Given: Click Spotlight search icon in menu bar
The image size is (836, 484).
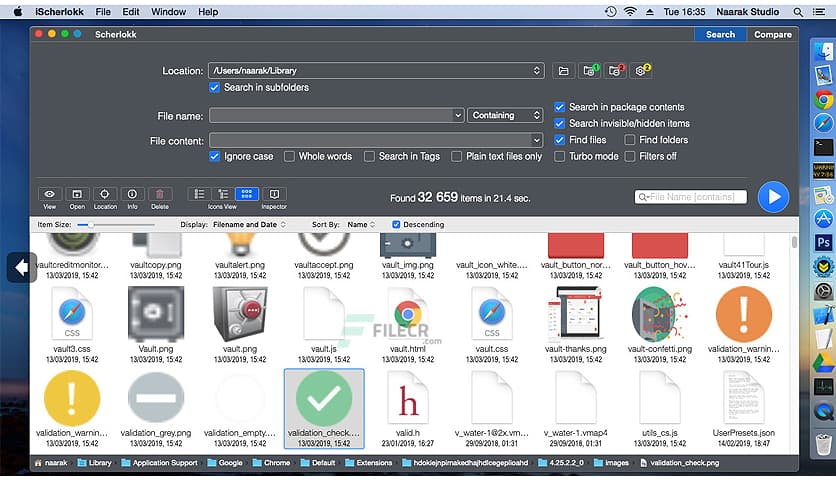Looking at the screenshot, I should pyautogui.click(x=798, y=12).
